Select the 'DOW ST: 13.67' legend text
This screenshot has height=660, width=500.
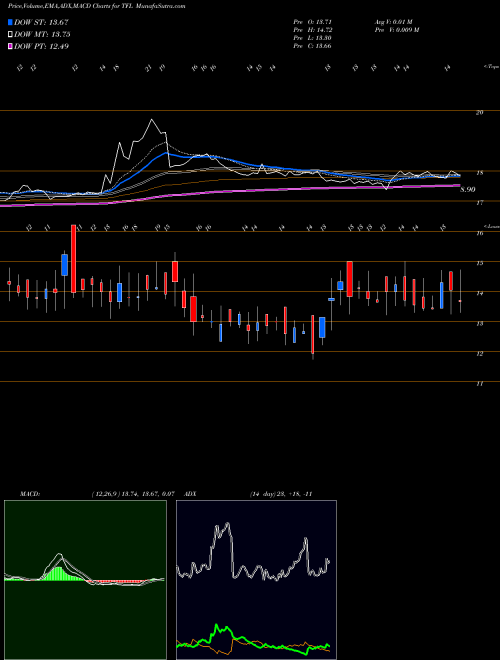tap(41, 22)
